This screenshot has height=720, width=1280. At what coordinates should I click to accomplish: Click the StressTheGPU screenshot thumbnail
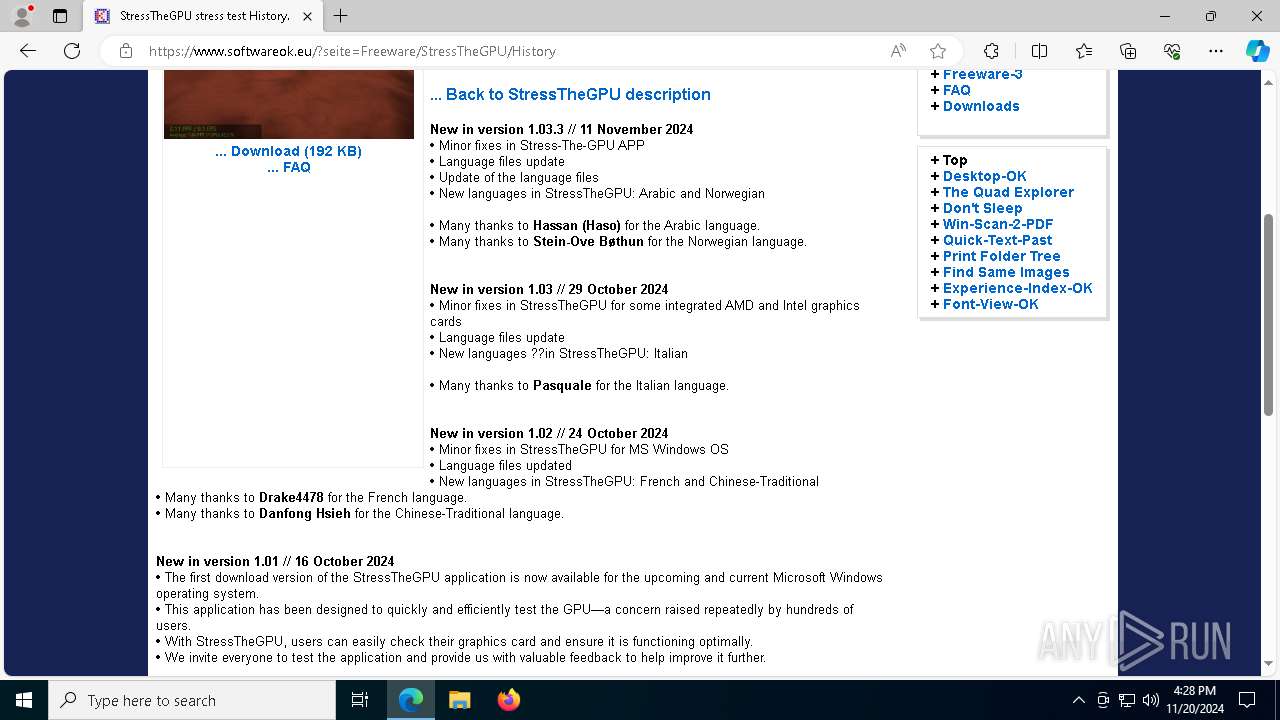pyautogui.click(x=289, y=104)
